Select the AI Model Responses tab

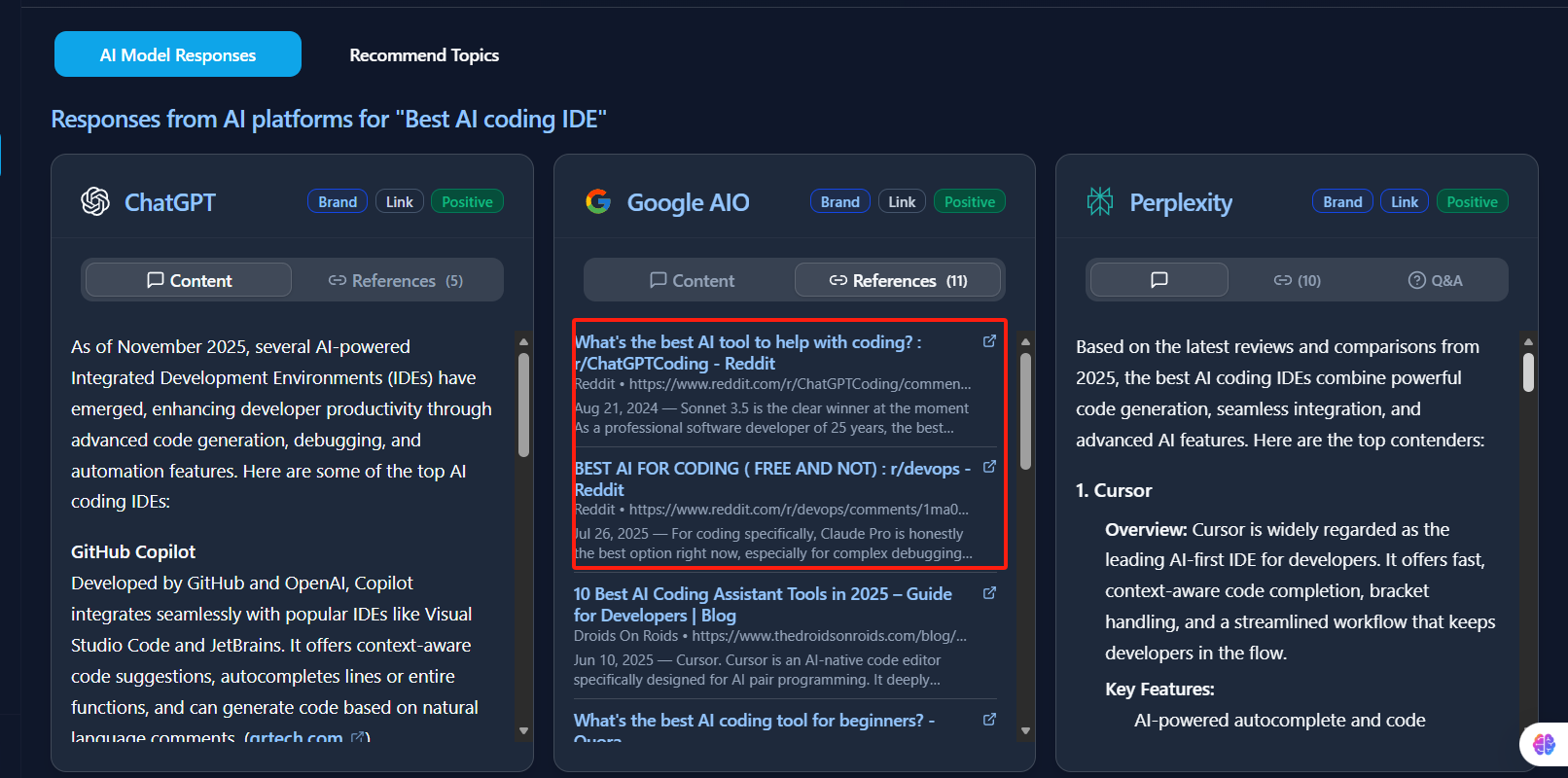pos(178,55)
